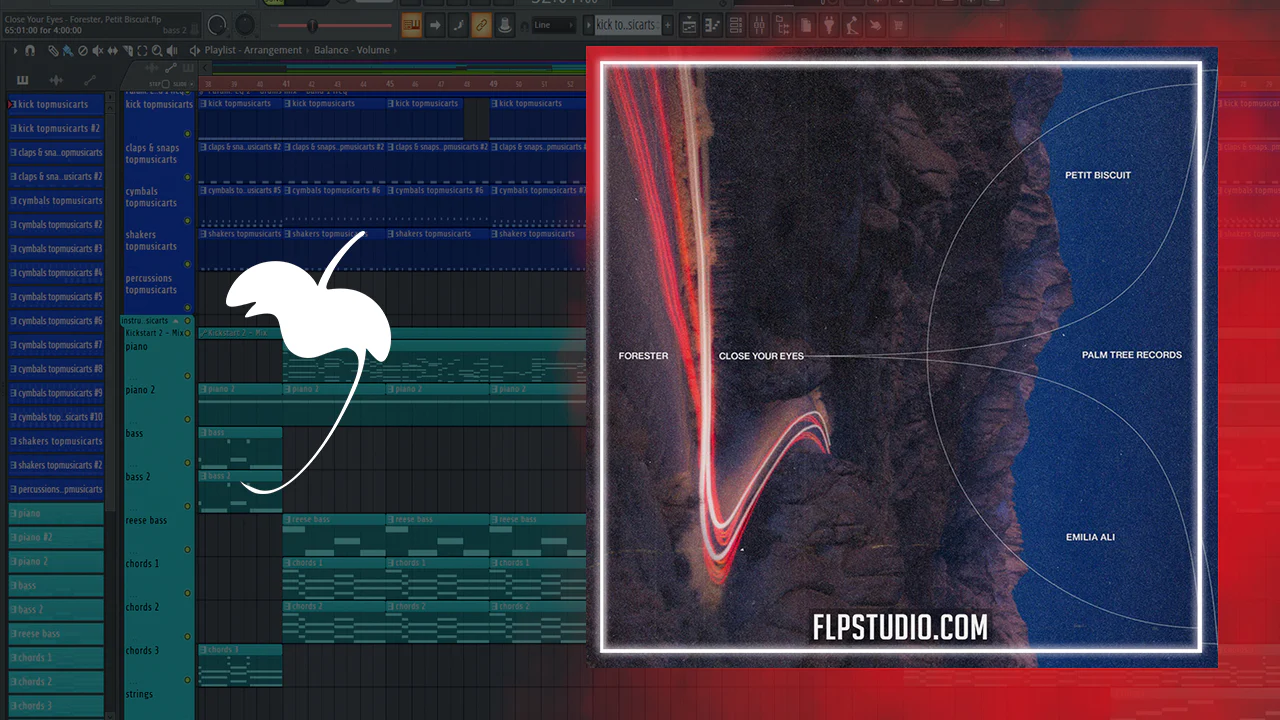1280x720 pixels.
Task: Select cymbals topmusicarts #4 in the picker
Action: tap(56, 273)
